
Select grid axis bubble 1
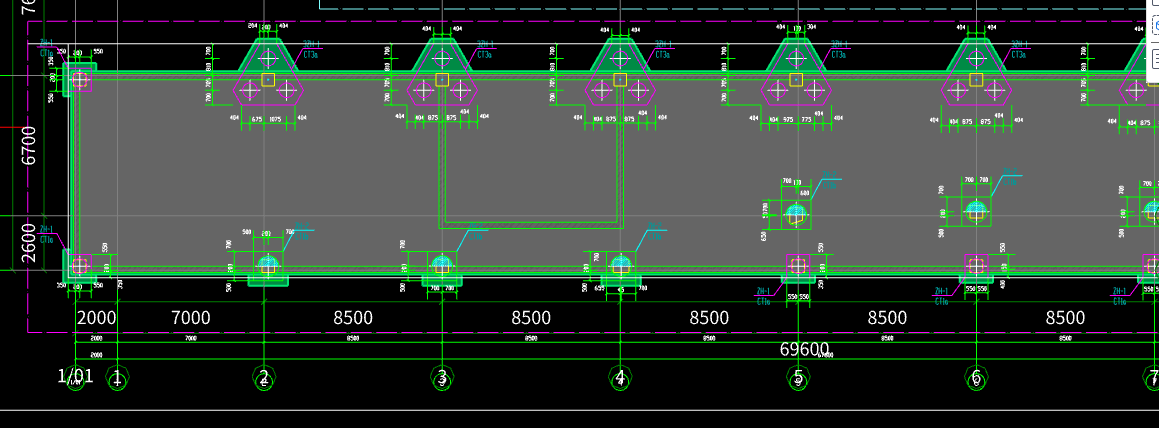pos(117,380)
